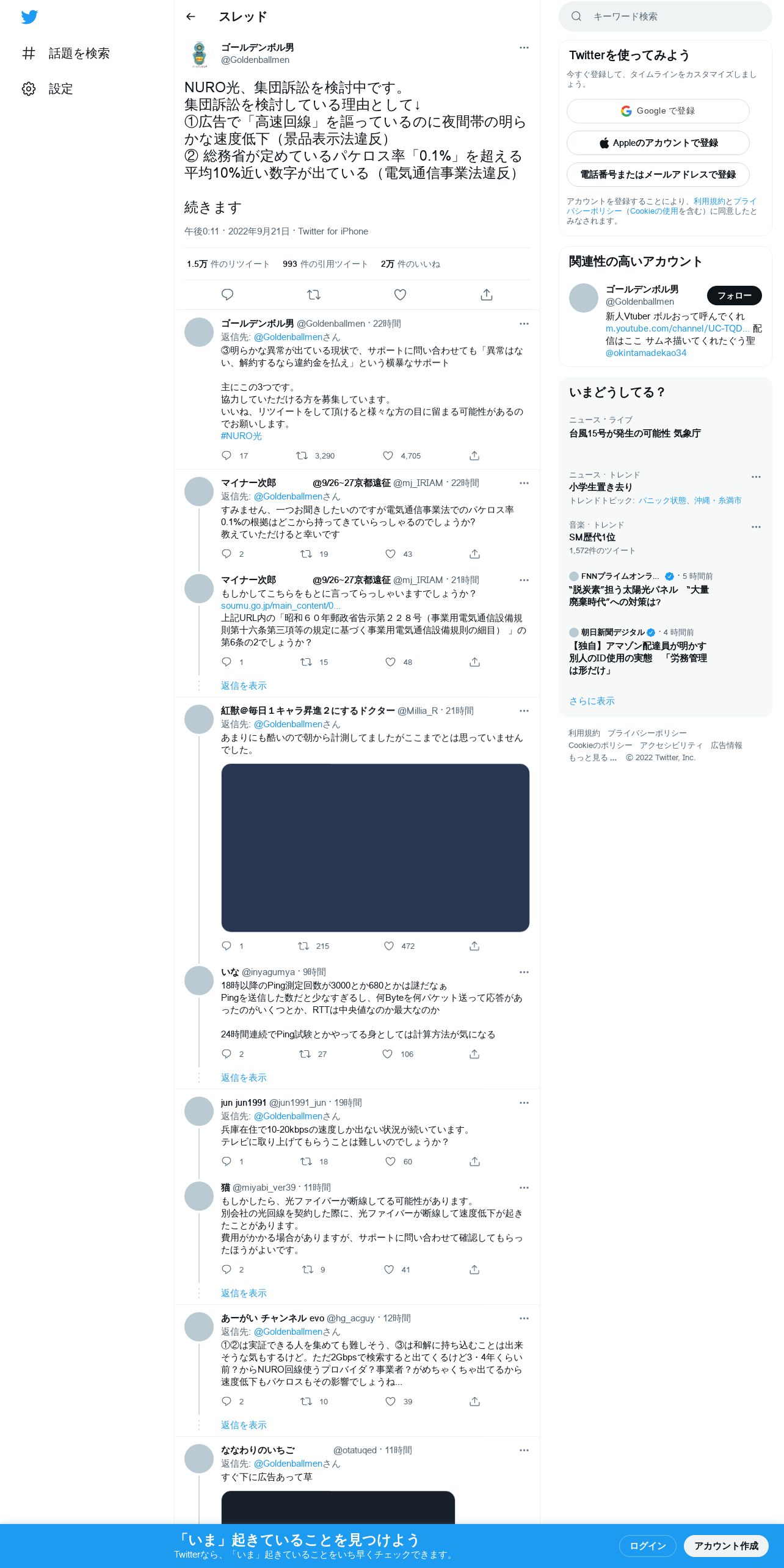Open the image attached to @Millia_R's reply
The image size is (784, 1568).
click(x=375, y=848)
